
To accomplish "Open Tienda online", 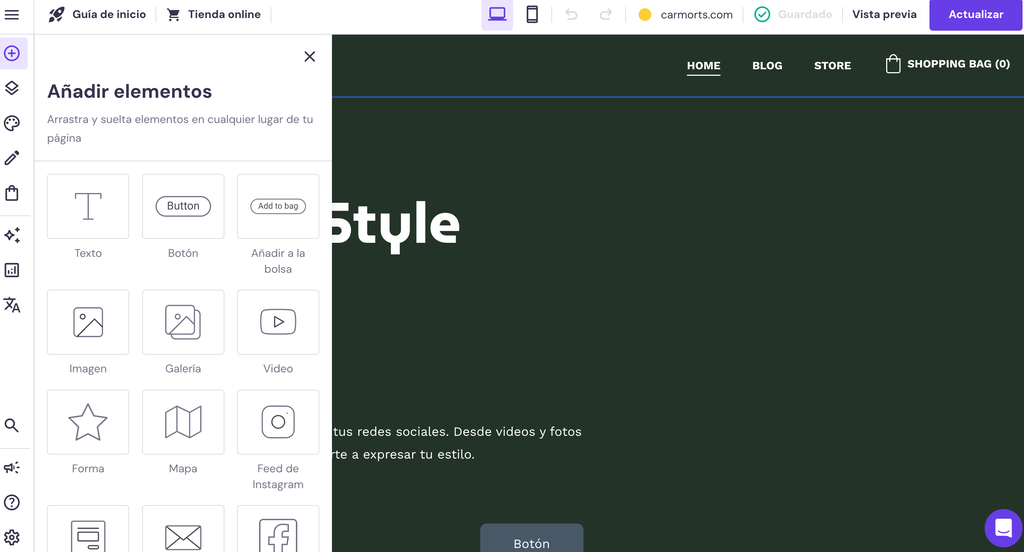I will [213, 15].
